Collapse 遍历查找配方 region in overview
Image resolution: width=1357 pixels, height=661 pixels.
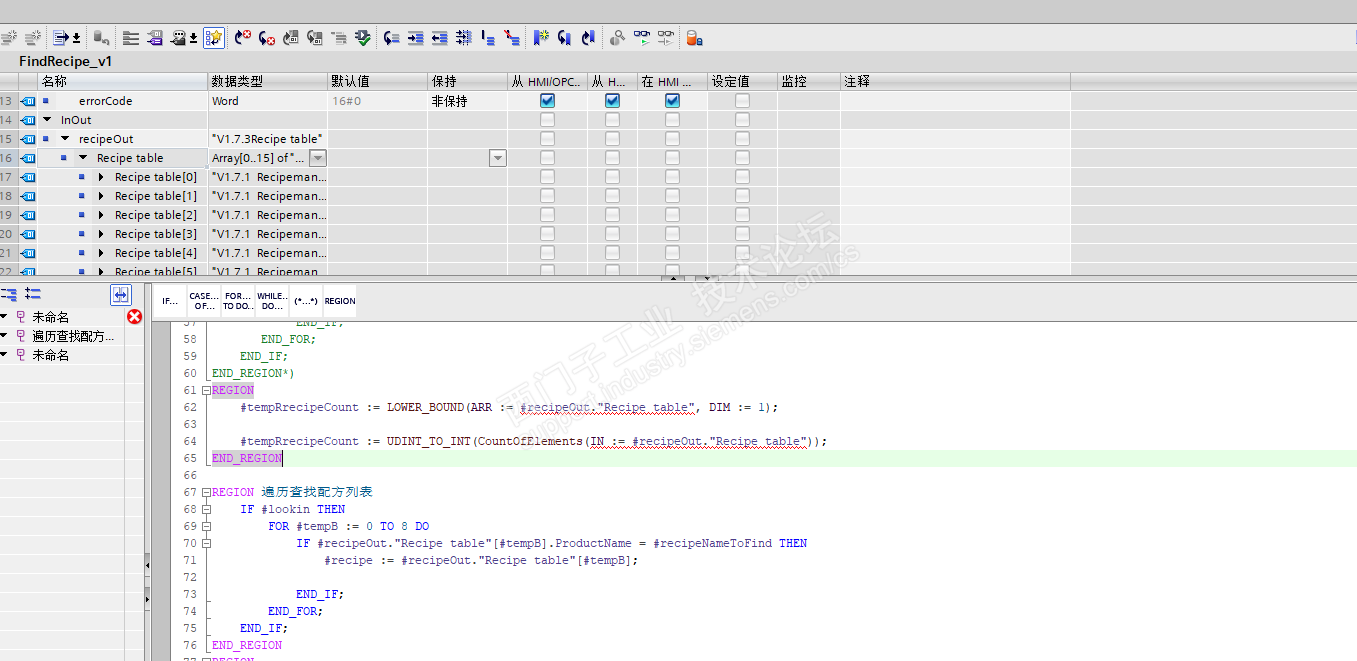coord(5,336)
